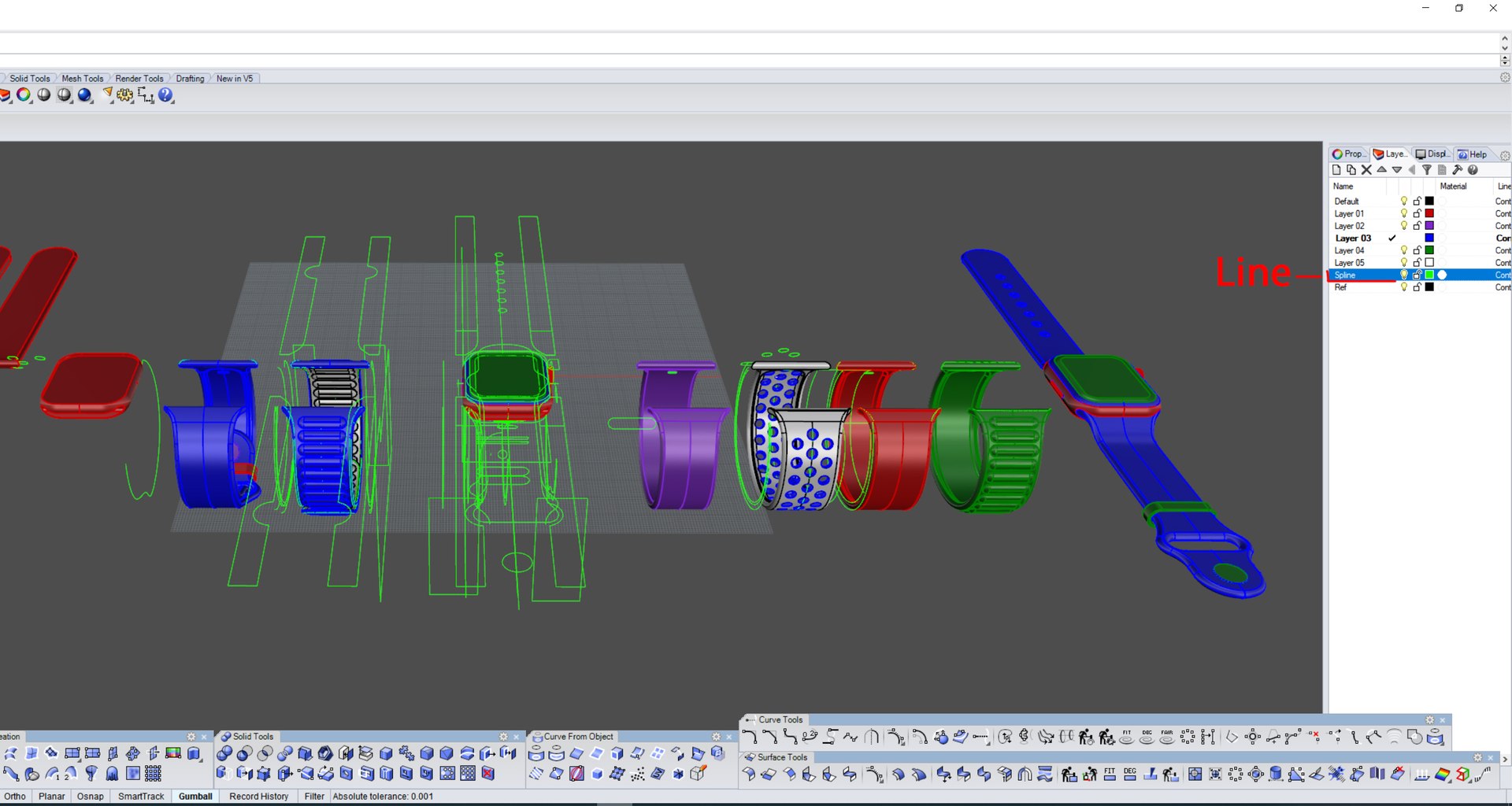Viewport: 1512px width, 806px height.
Task: Click the DEG icon in Curve Tools
Action: point(1147,737)
